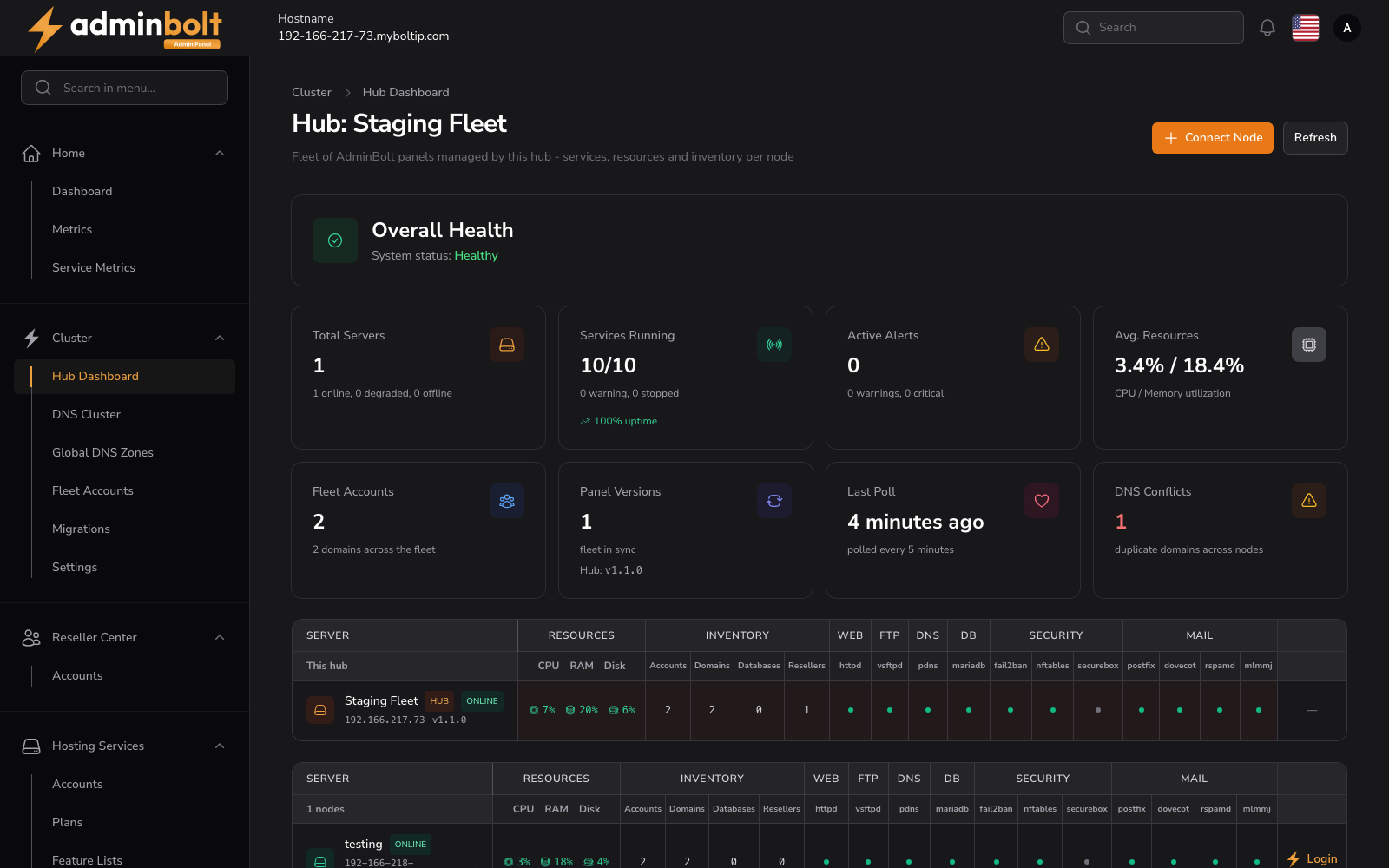Click the Cluster lightning bolt icon
This screenshot has width=1389, height=868.
pyautogui.click(x=31, y=339)
